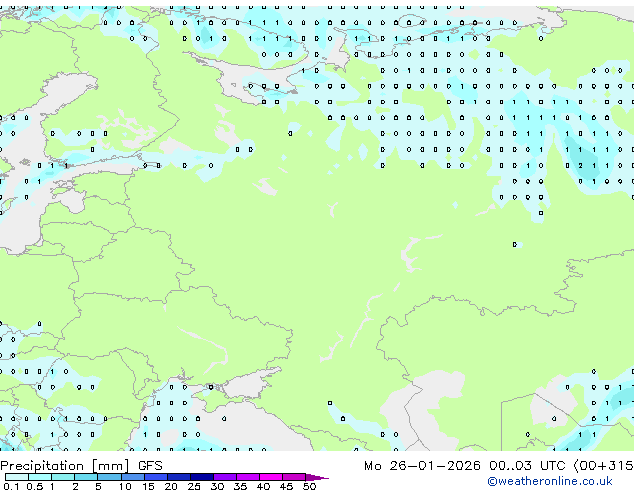Click the '35' legend scale label
The image size is (634, 490).
tap(240, 486)
